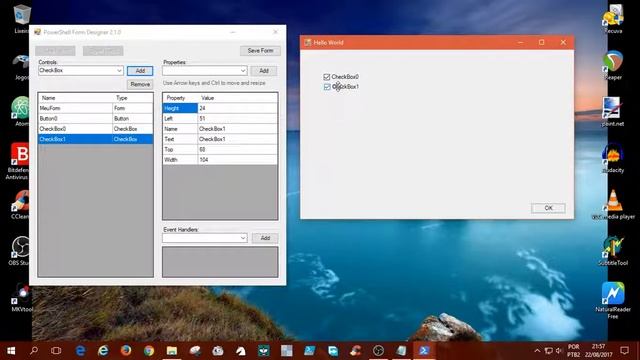Screen dimensions: 640x360
Task: Click the Type column header
Action: [x=132, y=98]
